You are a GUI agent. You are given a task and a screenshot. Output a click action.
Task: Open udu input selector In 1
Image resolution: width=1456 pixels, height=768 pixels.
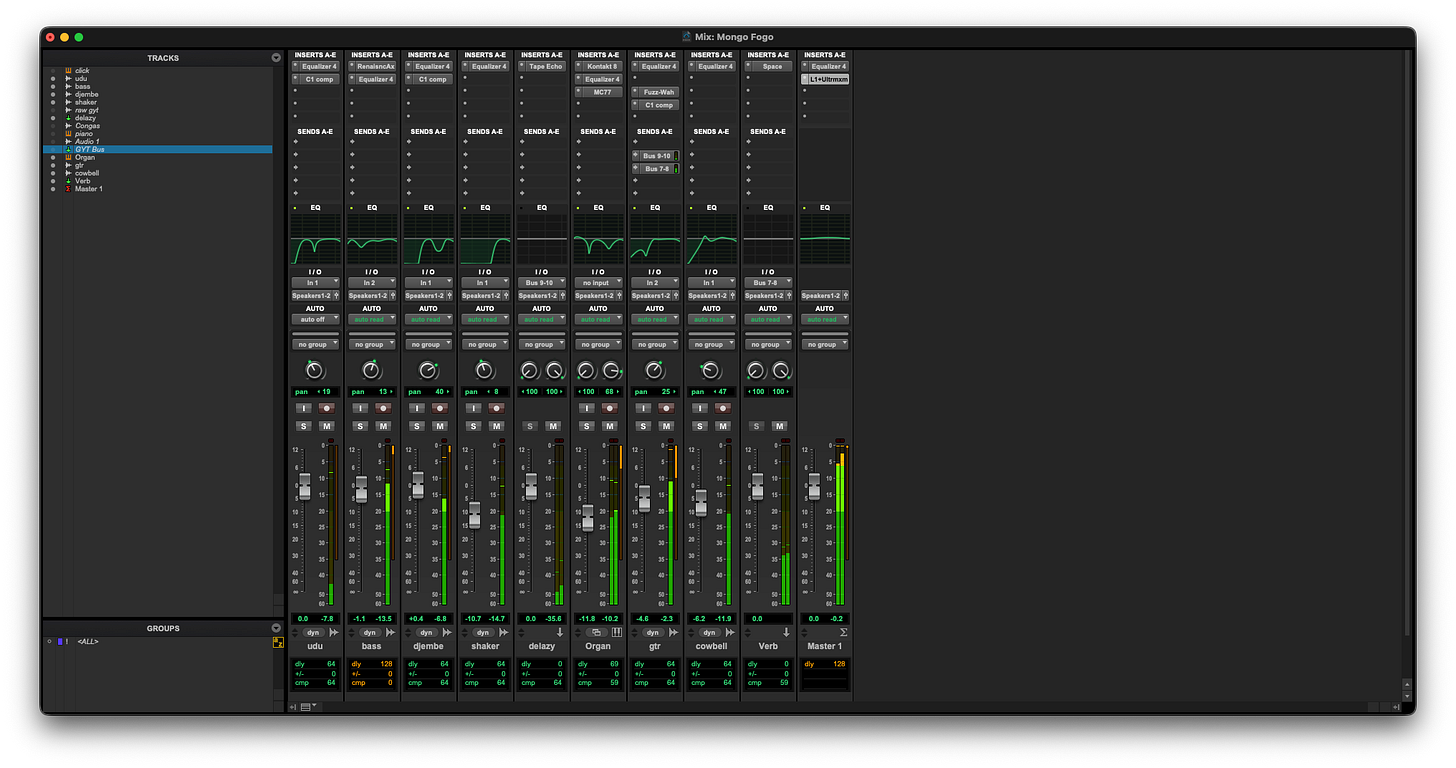pos(315,283)
